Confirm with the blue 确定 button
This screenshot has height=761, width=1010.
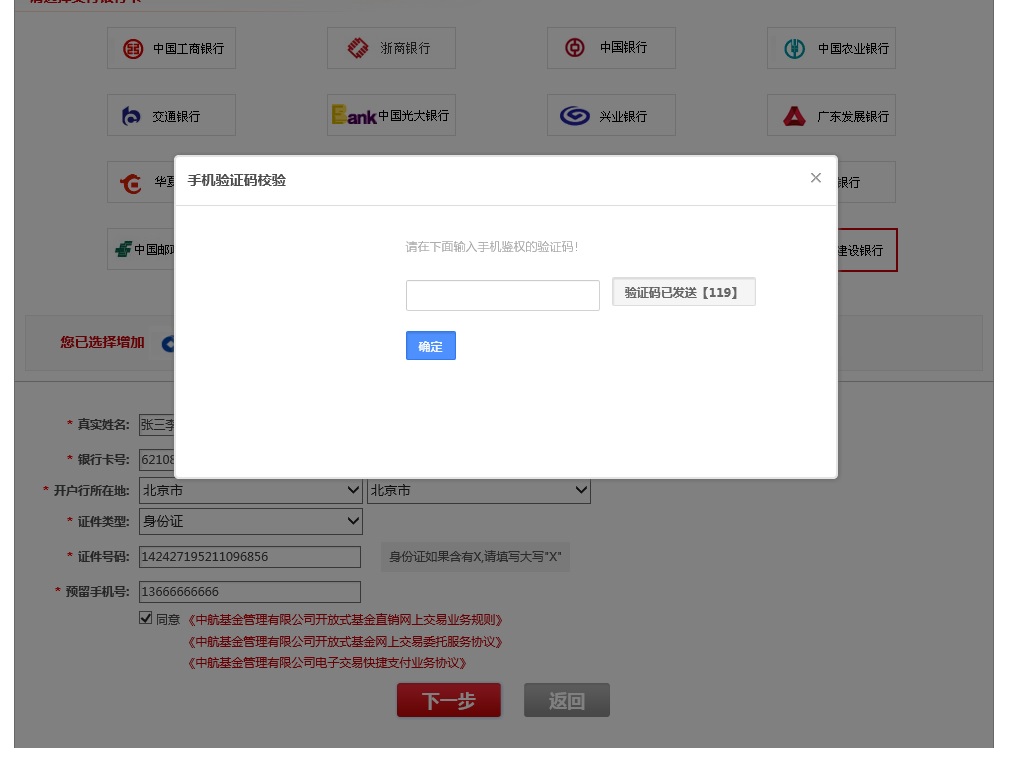(x=430, y=345)
